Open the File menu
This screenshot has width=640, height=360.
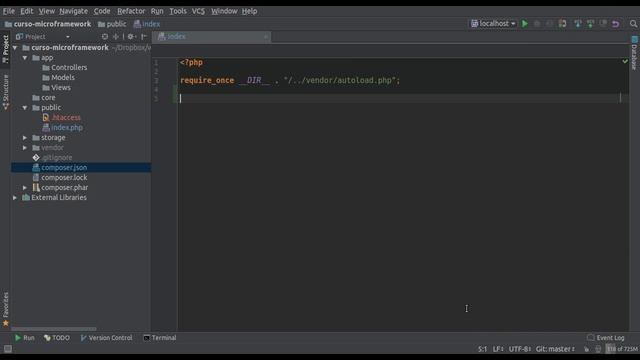pyautogui.click(x=9, y=11)
